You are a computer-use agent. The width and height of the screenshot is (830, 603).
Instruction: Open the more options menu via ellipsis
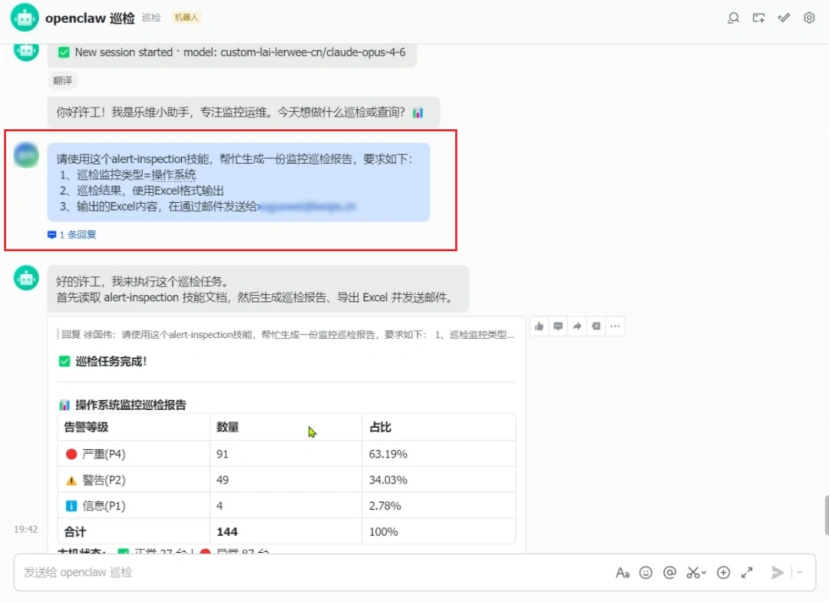coord(616,326)
